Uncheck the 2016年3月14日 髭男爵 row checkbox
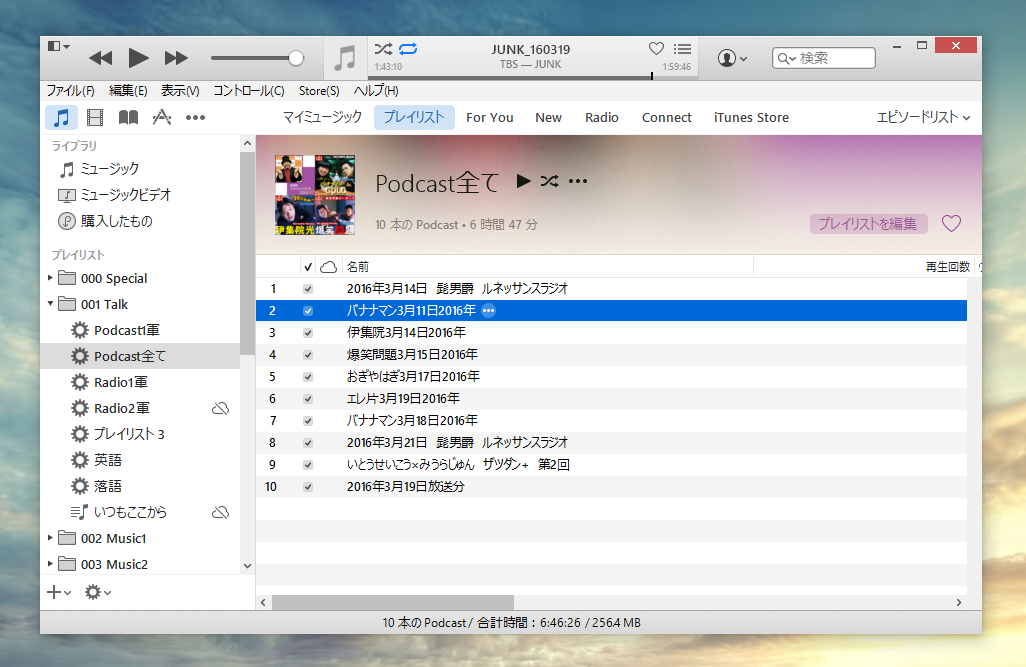Viewport: 1026px width, 667px height. 308,289
